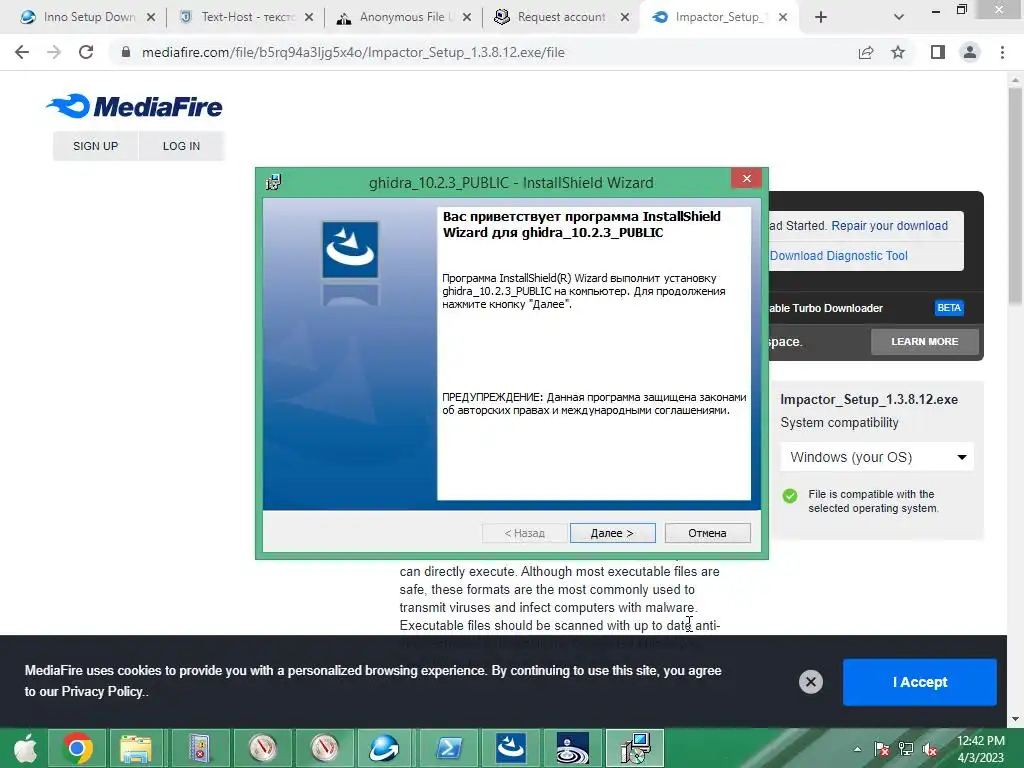This screenshot has height=768, width=1024.
Task: Click the muted volume tray icon
Action: tap(930, 749)
